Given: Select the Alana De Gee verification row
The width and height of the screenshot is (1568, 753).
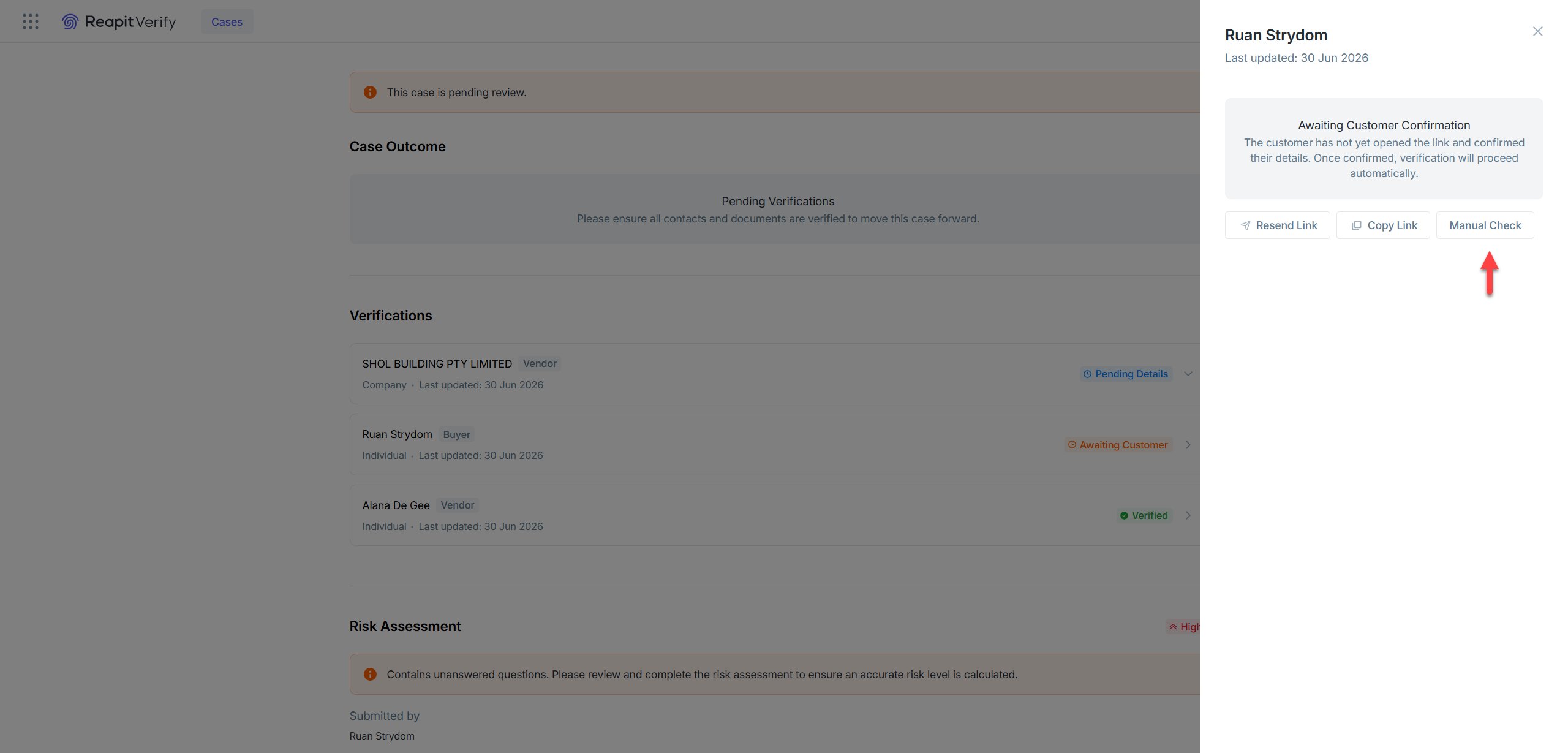Looking at the screenshot, I should [775, 515].
